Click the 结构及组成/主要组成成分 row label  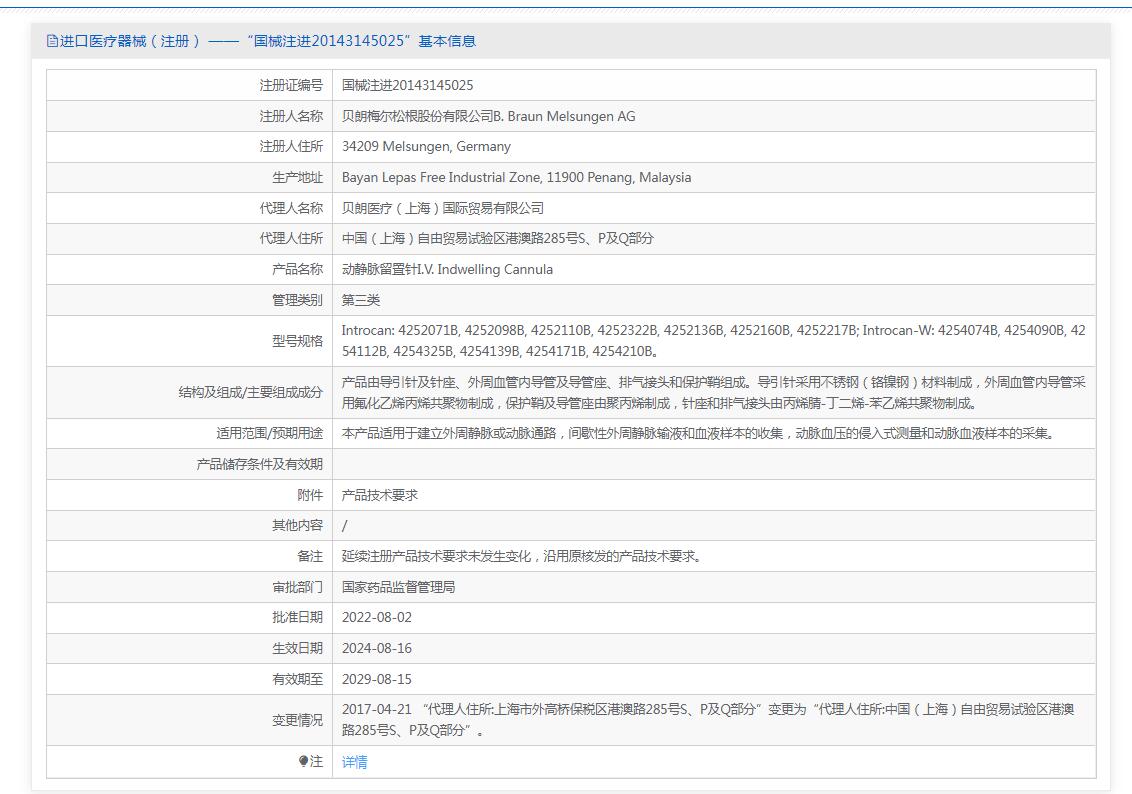coord(250,392)
